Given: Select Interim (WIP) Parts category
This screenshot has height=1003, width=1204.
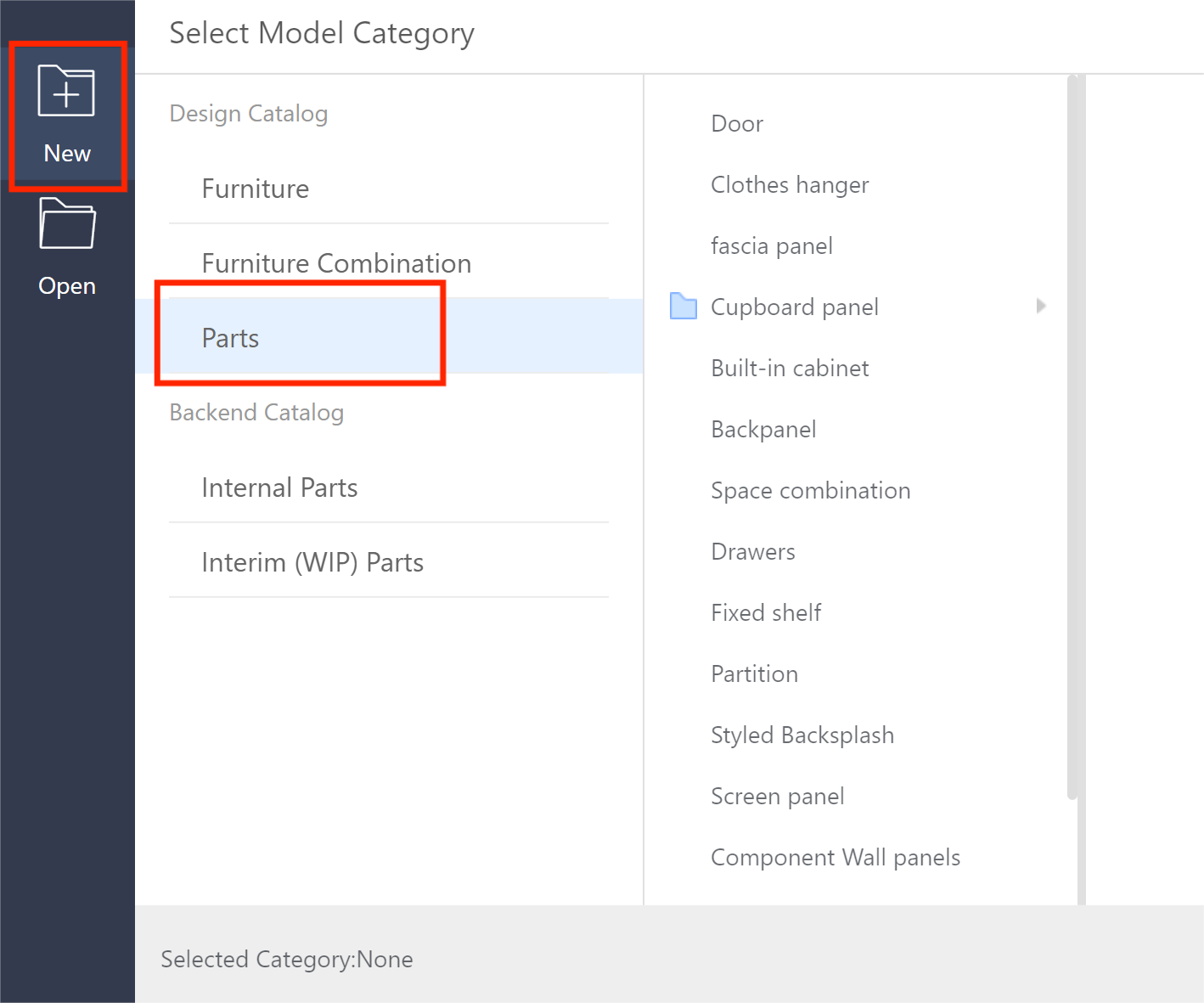Looking at the screenshot, I should click(312, 562).
